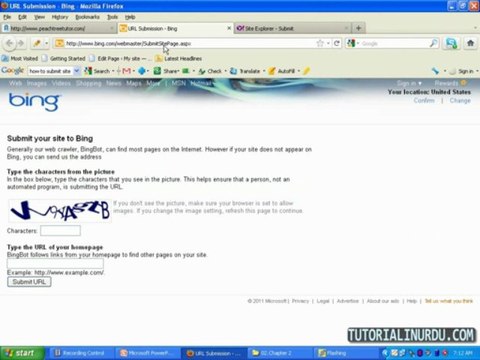This screenshot has height=360, width=480.
Task: Open the Edit menu
Action: point(22,17)
